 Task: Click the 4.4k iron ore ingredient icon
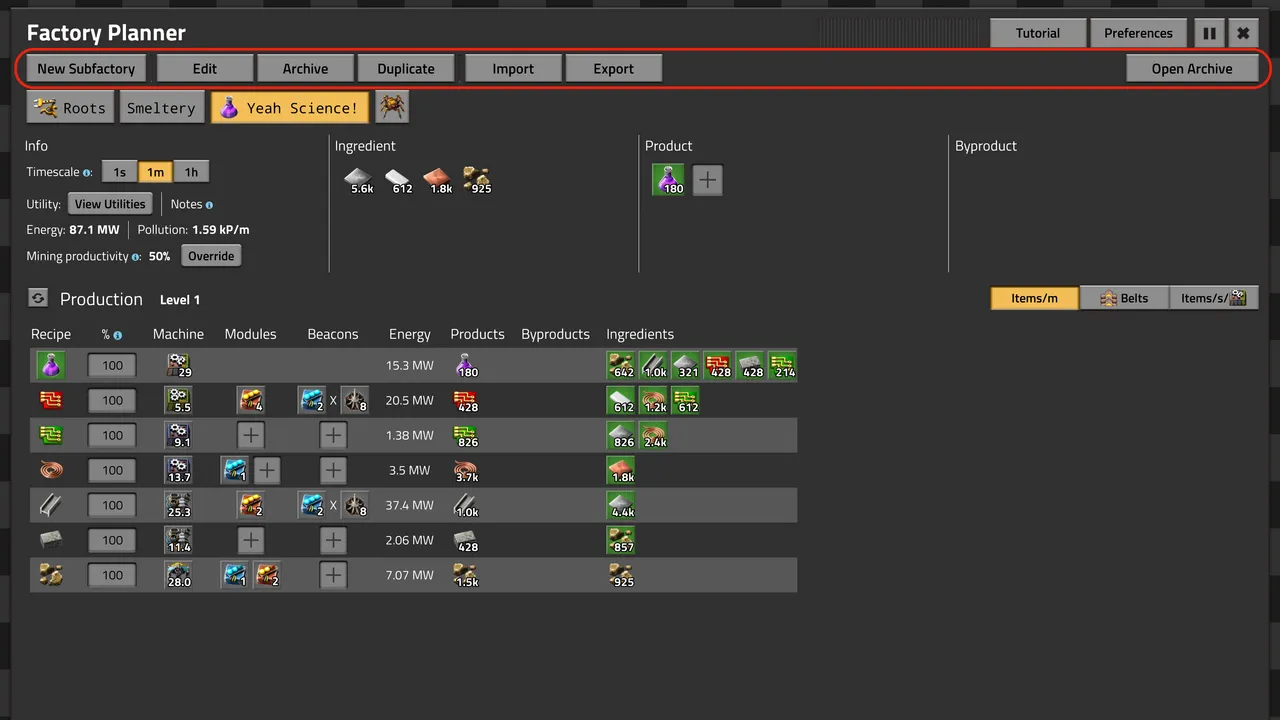point(621,505)
